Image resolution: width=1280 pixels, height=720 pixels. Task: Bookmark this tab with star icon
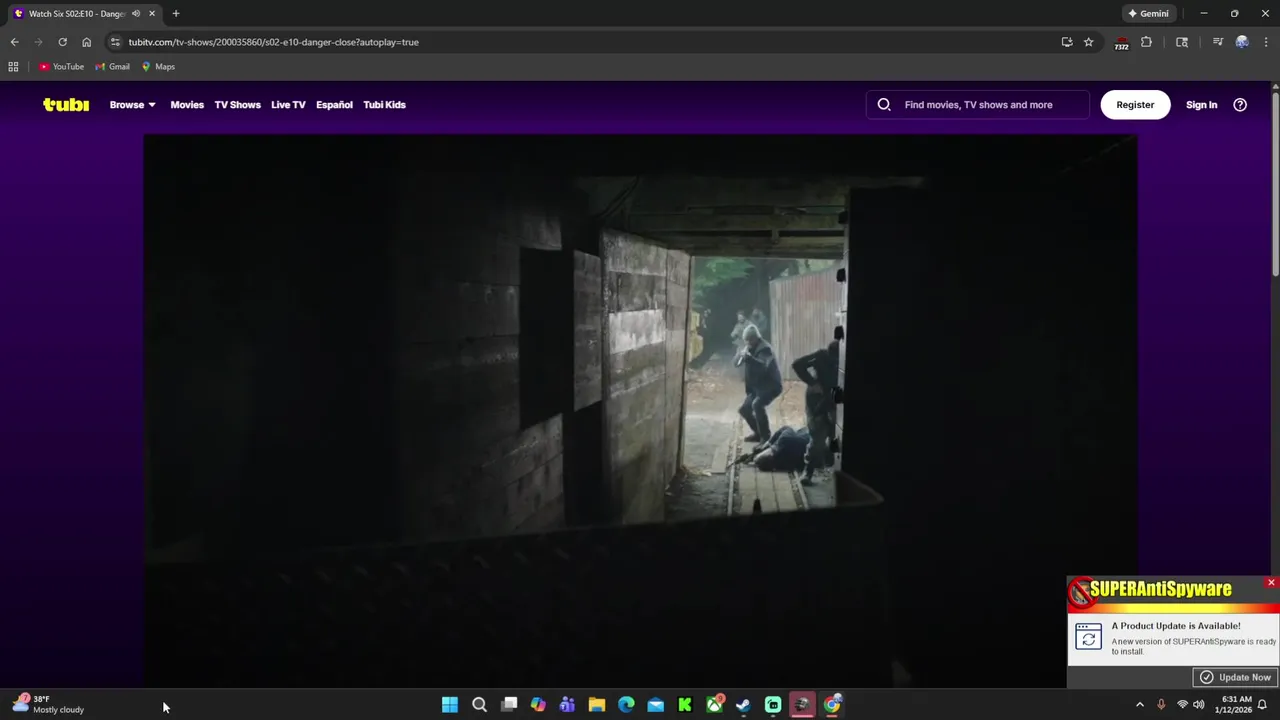[1088, 42]
